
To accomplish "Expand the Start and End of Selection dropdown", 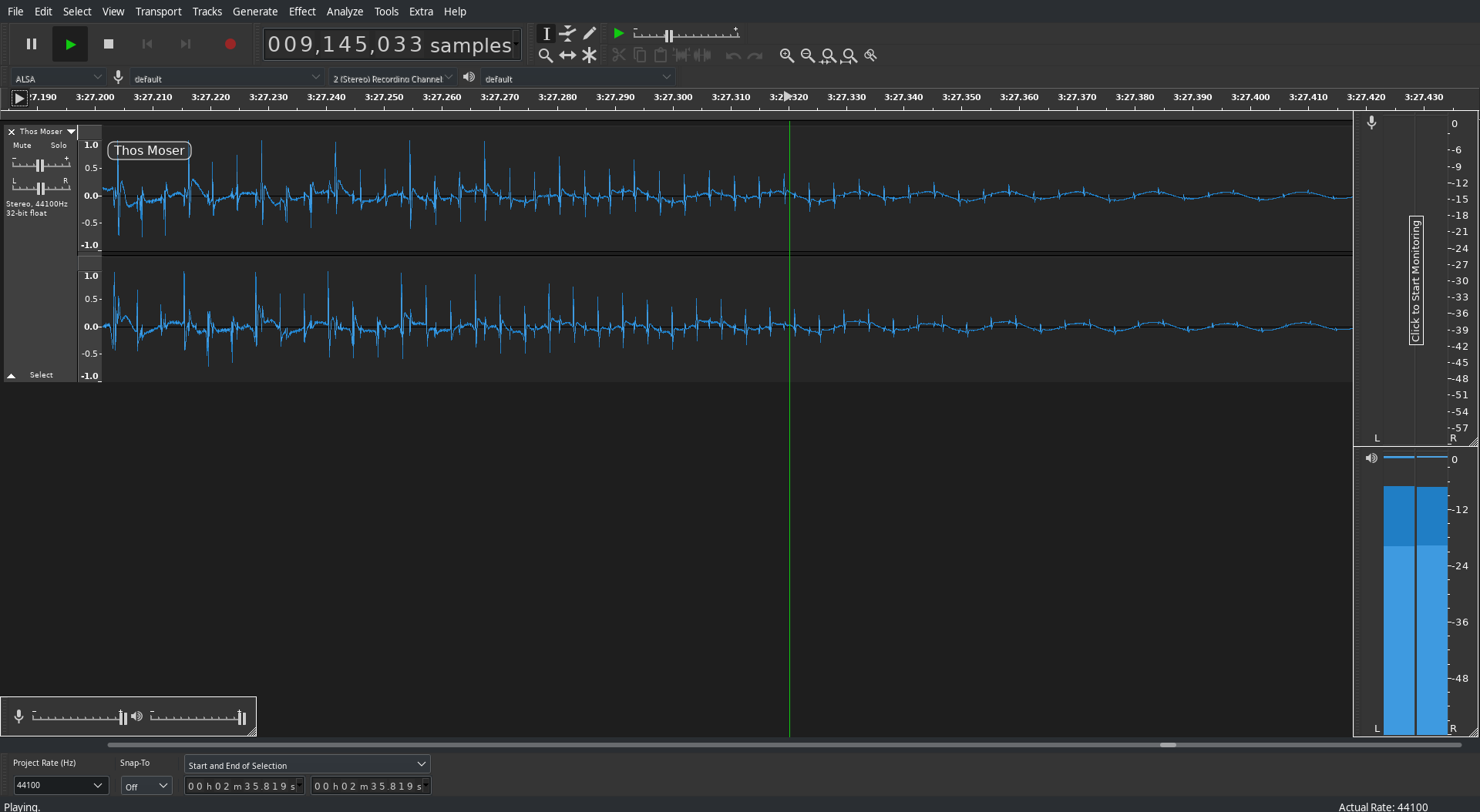I will click(x=307, y=765).
